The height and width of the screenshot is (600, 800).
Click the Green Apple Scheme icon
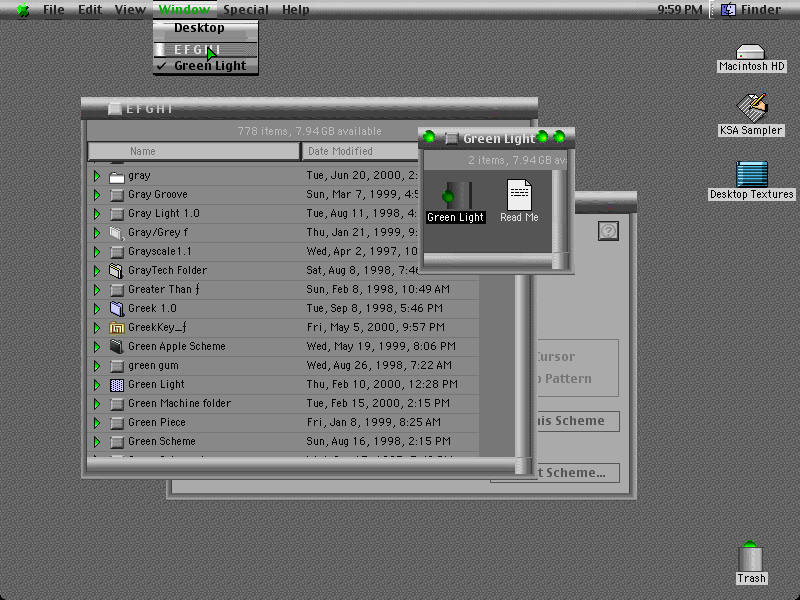(x=117, y=347)
